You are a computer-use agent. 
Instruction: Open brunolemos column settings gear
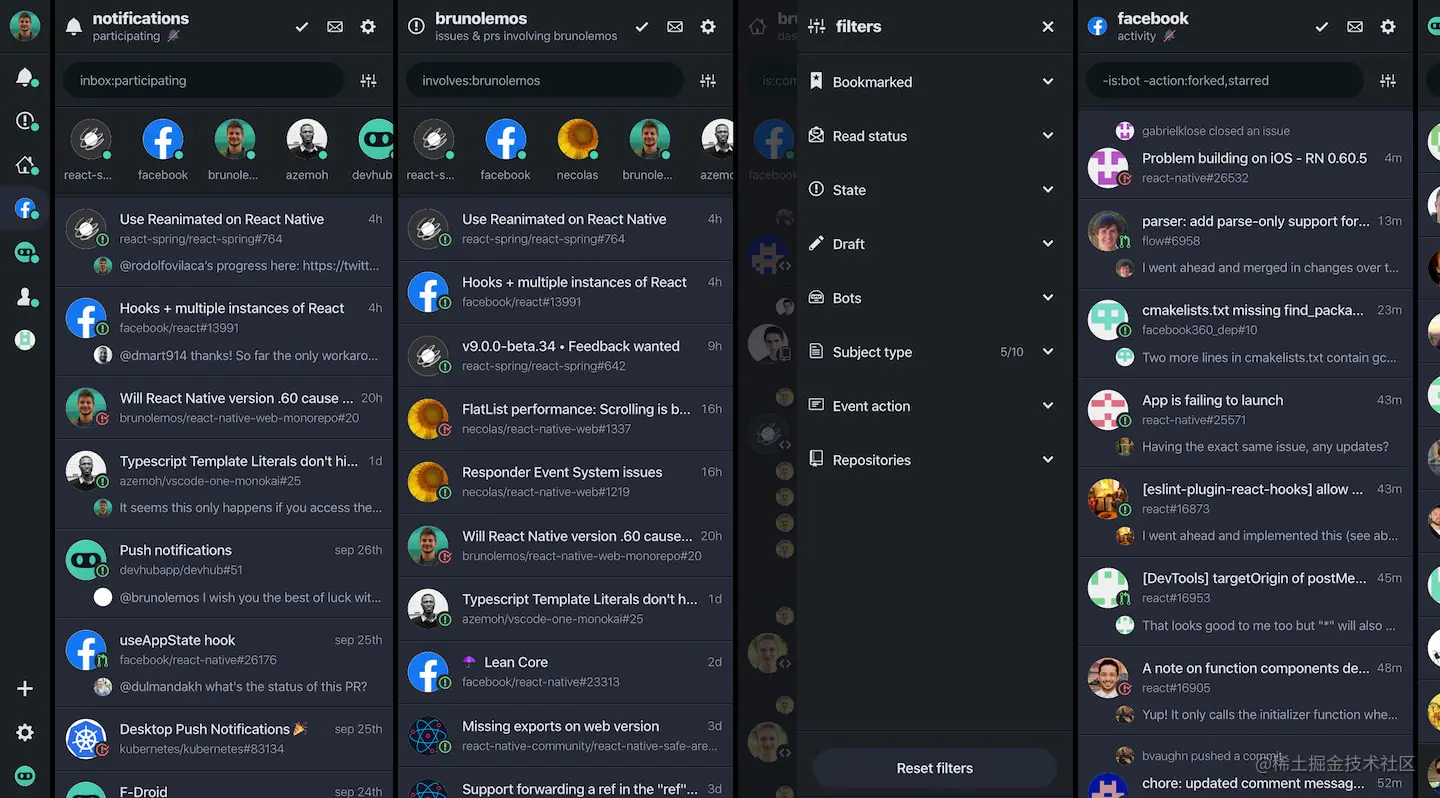708,27
